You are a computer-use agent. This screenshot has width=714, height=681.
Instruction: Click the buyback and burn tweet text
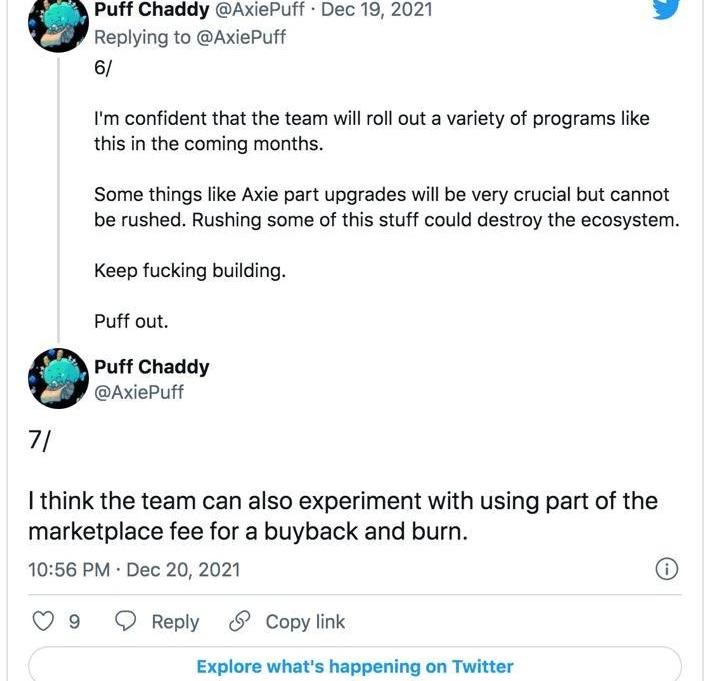pyautogui.click(x=343, y=516)
